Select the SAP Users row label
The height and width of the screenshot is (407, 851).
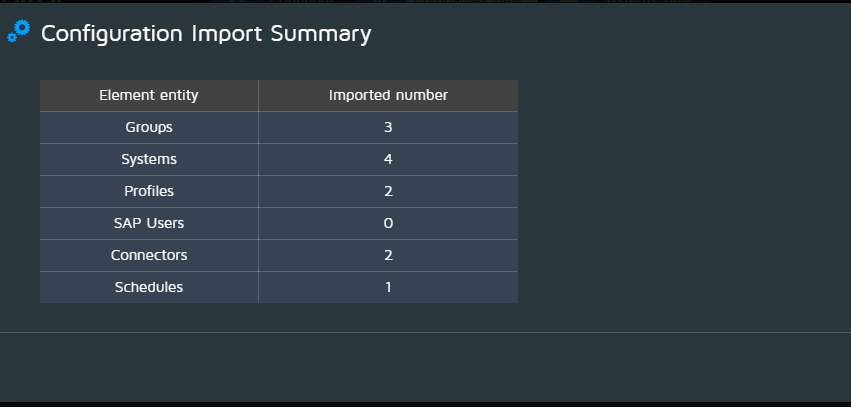click(x=149, y=224)
